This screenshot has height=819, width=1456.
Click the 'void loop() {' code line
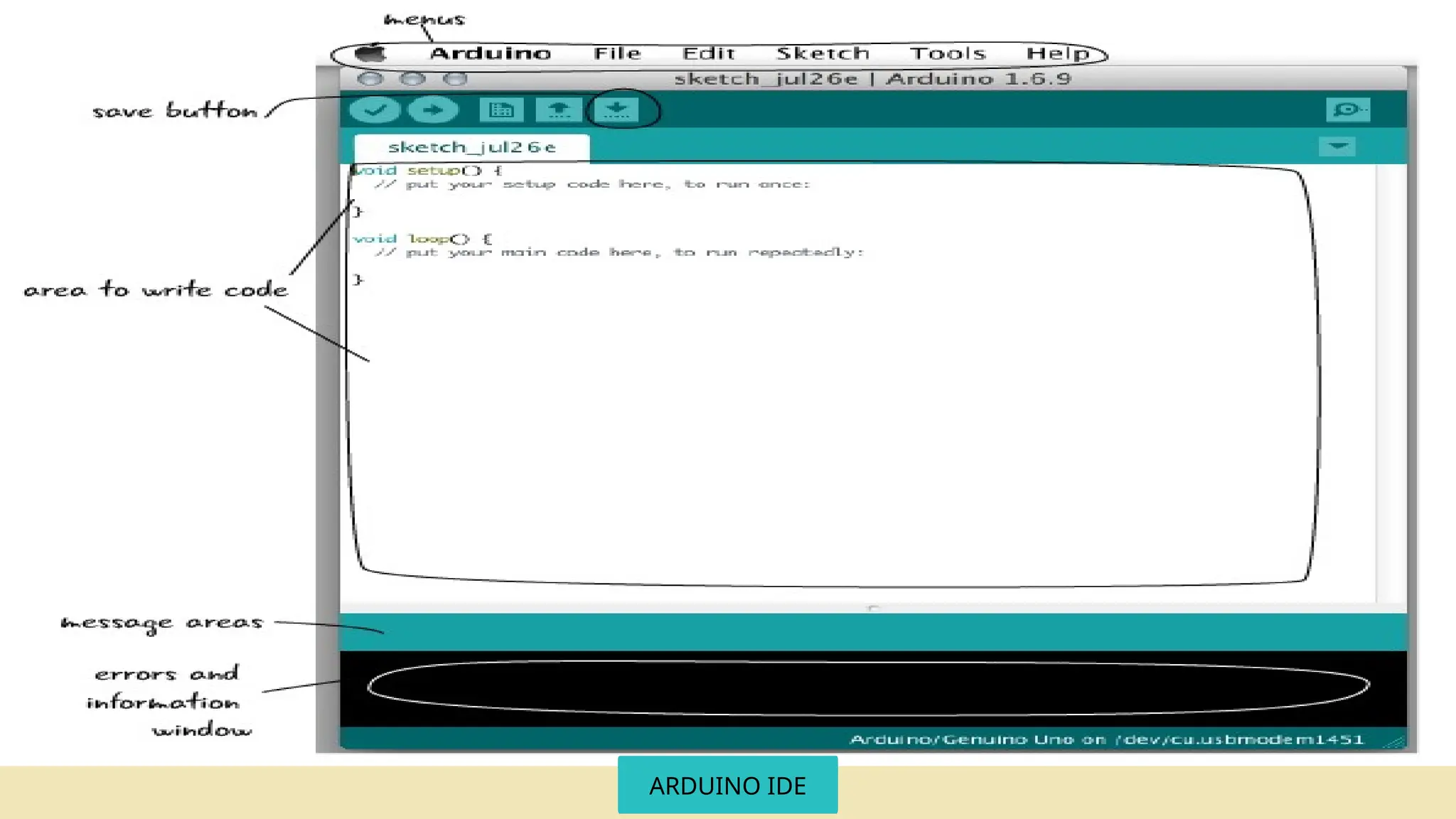pos(422,239)
